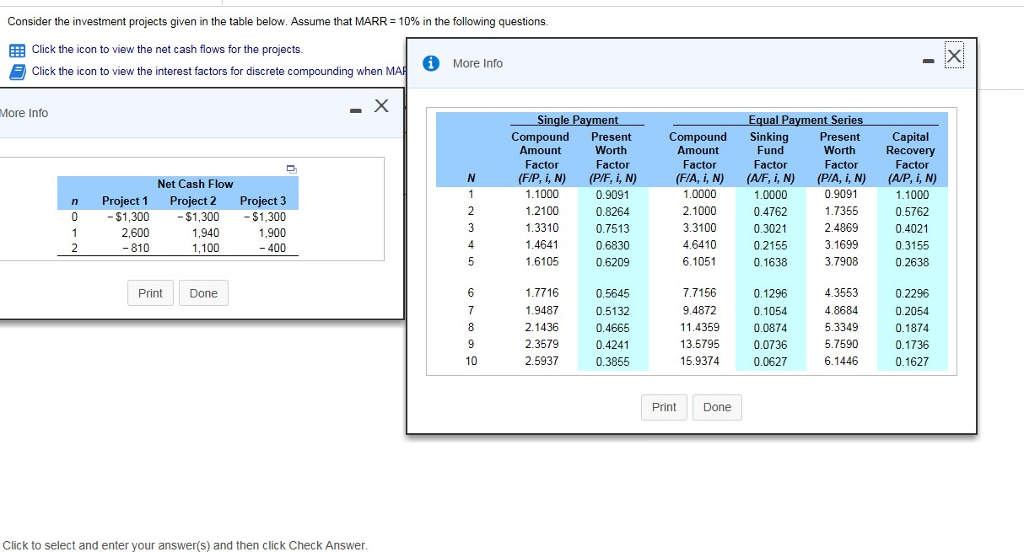The image size is (1024, 552).
Task: Click the (P/A, i, N) column header
Action: [840, 179]
